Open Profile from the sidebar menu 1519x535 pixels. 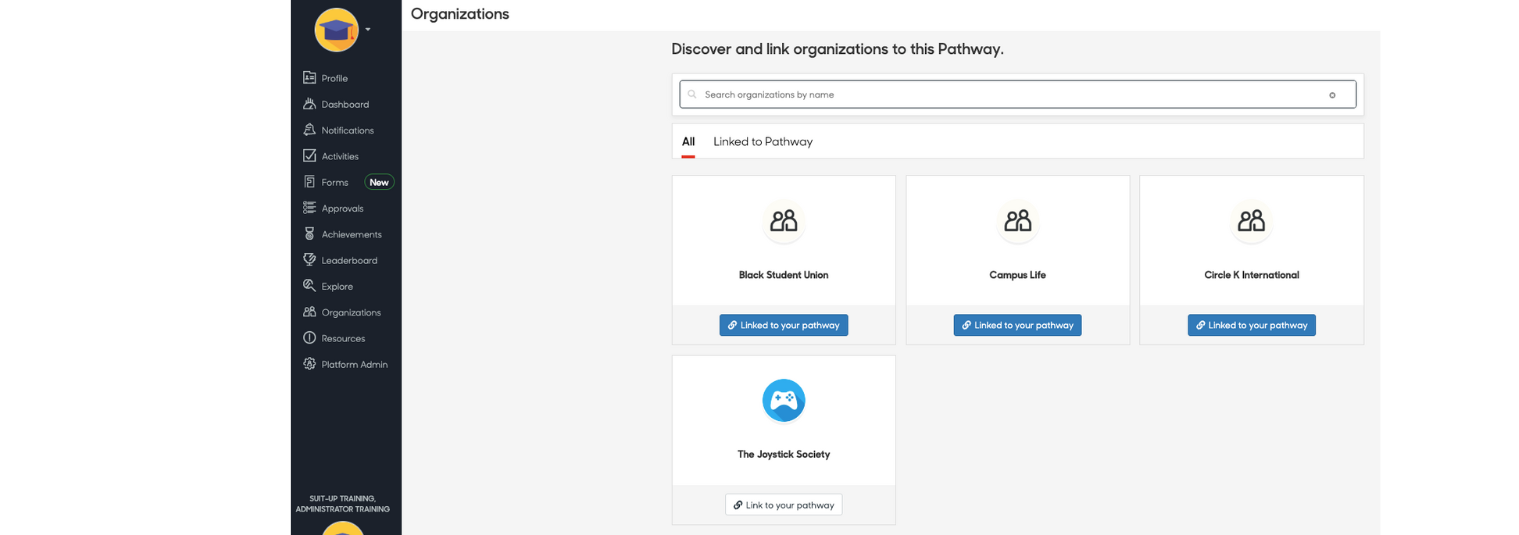click(x=335, y=78)
